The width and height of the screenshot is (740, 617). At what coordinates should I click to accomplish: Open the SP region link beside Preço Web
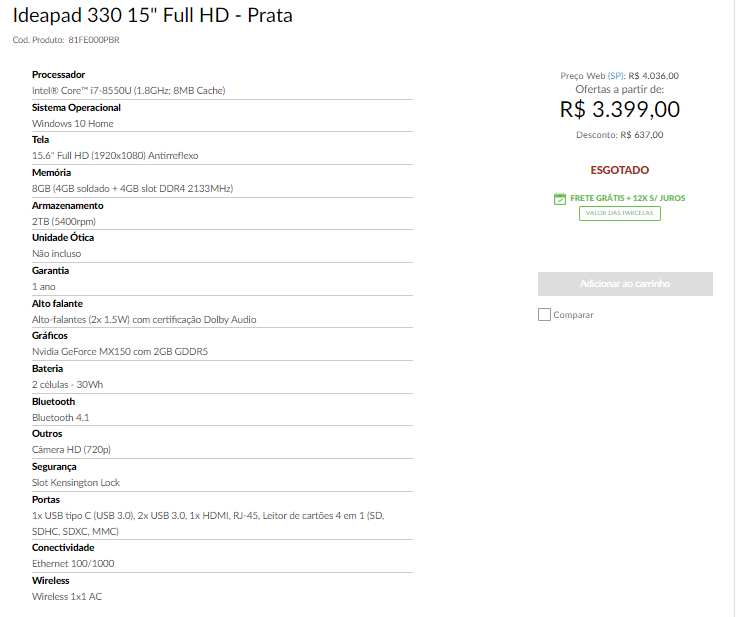coord(615,76)
